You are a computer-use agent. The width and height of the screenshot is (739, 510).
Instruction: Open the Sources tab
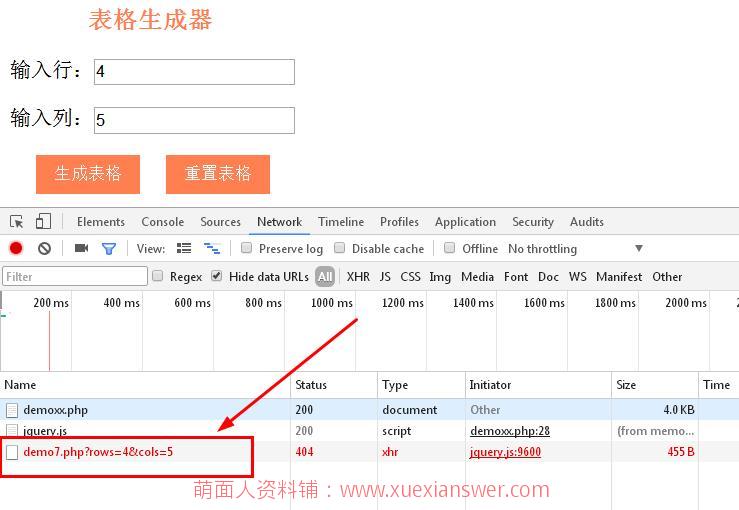[x=221, y=222]
